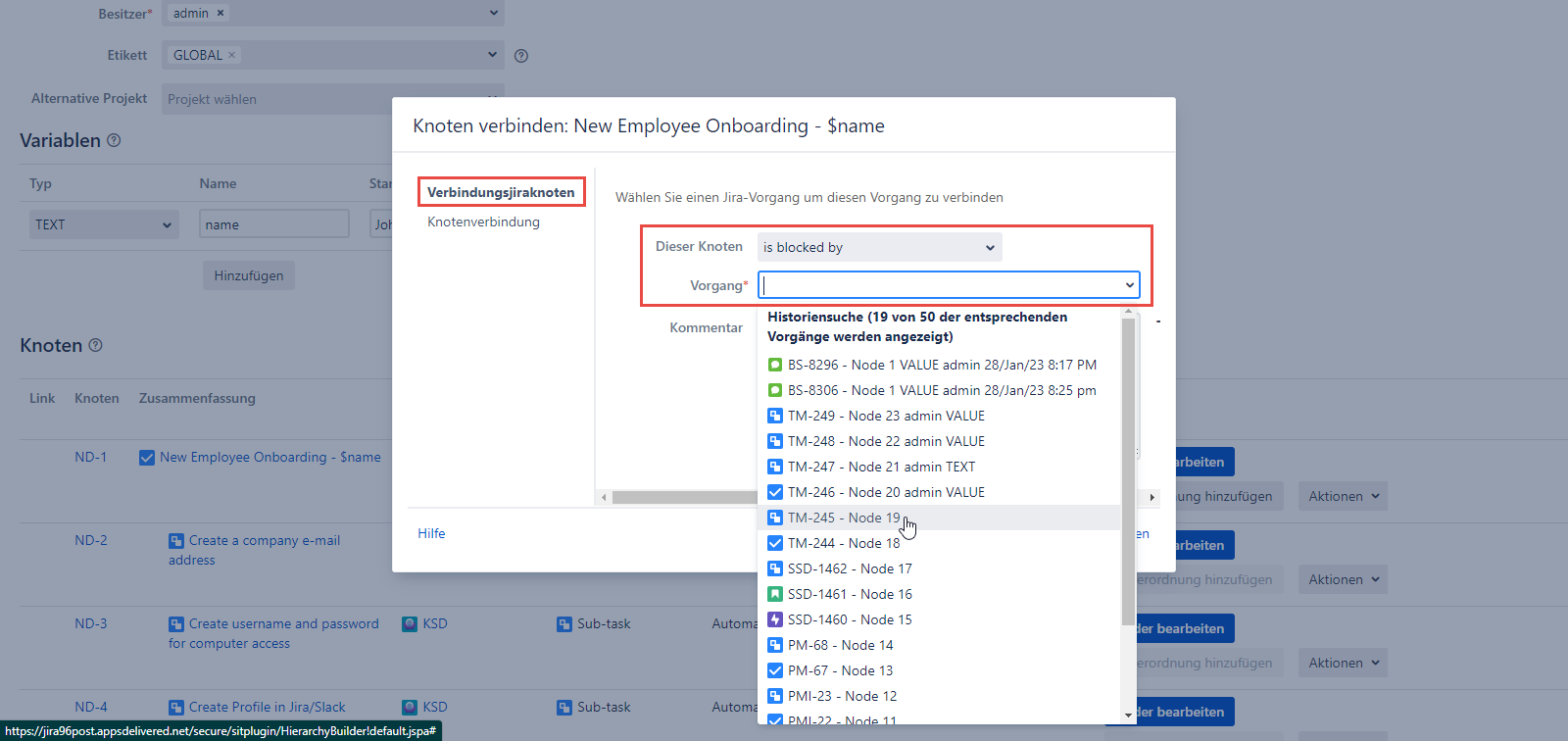The image size is (1568, 741).
Task: Open the Hilfe link in dialog
Action: (431, 533)
